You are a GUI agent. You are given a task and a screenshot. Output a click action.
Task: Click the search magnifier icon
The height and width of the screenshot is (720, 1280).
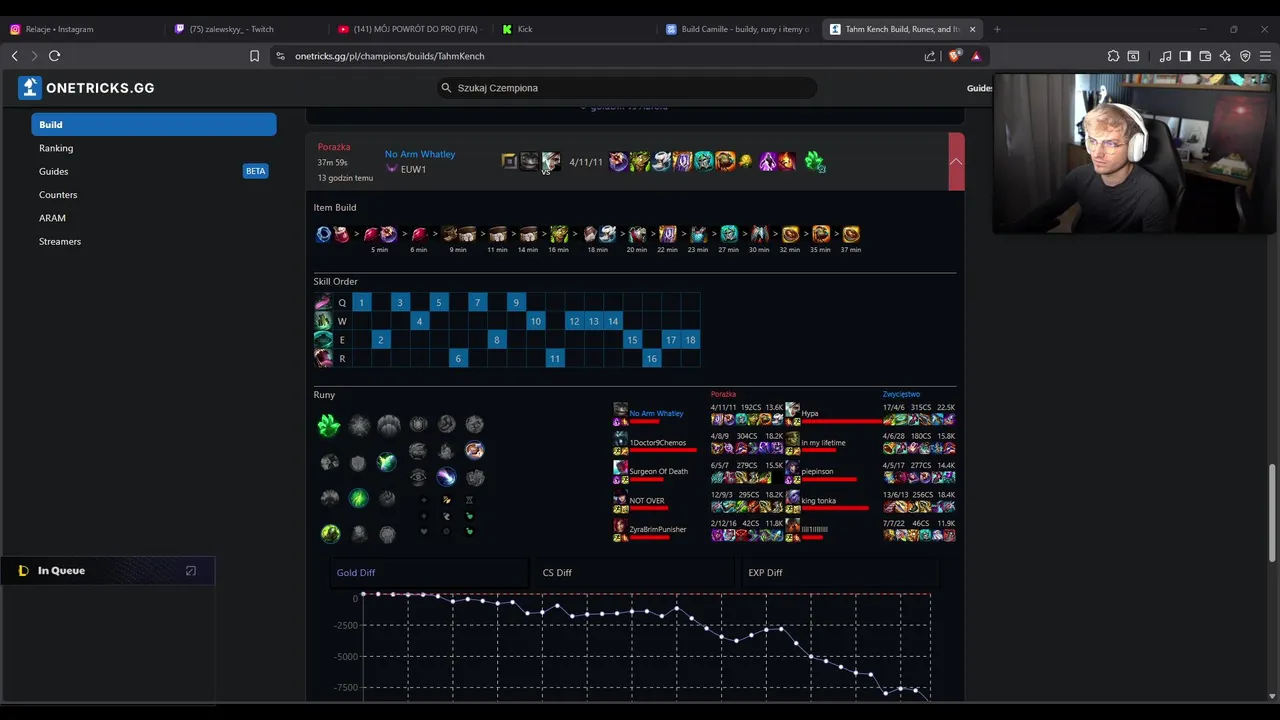(x=446, y=88)
